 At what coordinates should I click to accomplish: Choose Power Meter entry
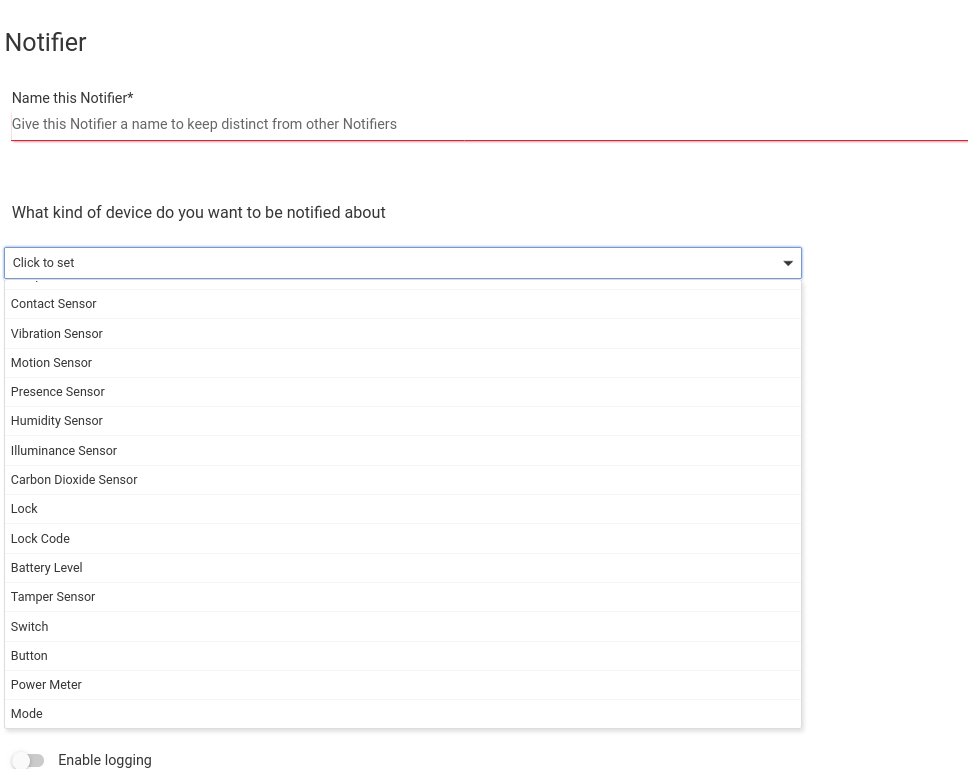pyautogui.click(x=47, y=685)
